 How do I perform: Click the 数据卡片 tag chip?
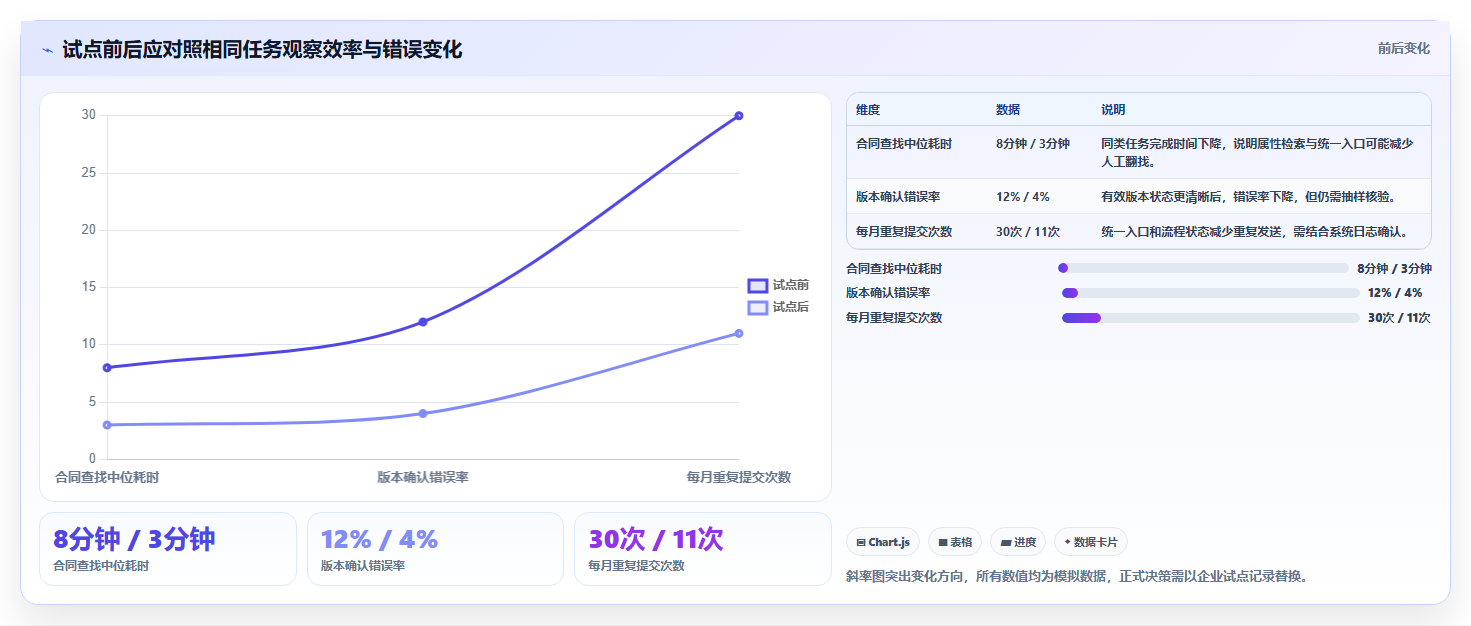tap(1091, 542)
